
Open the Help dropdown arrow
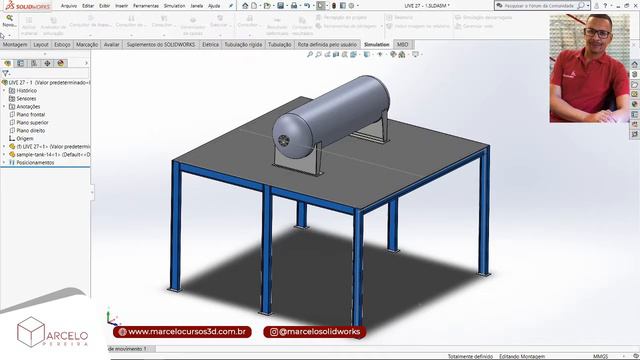tap(611, 6)
